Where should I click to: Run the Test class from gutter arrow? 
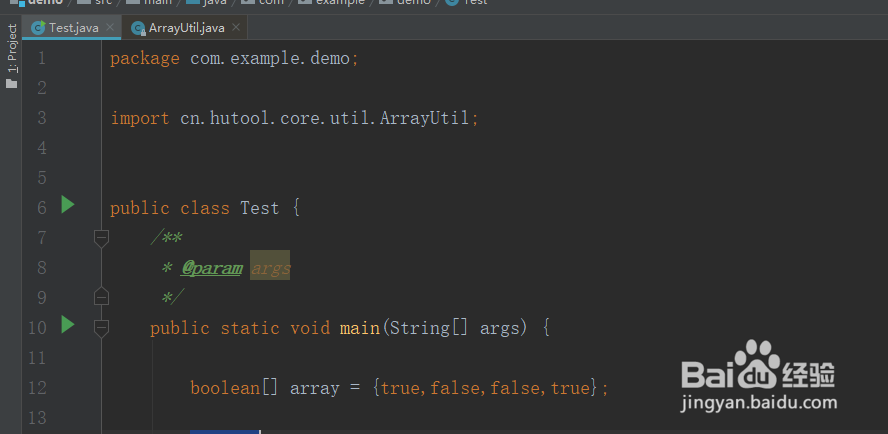tap(67, 206)
